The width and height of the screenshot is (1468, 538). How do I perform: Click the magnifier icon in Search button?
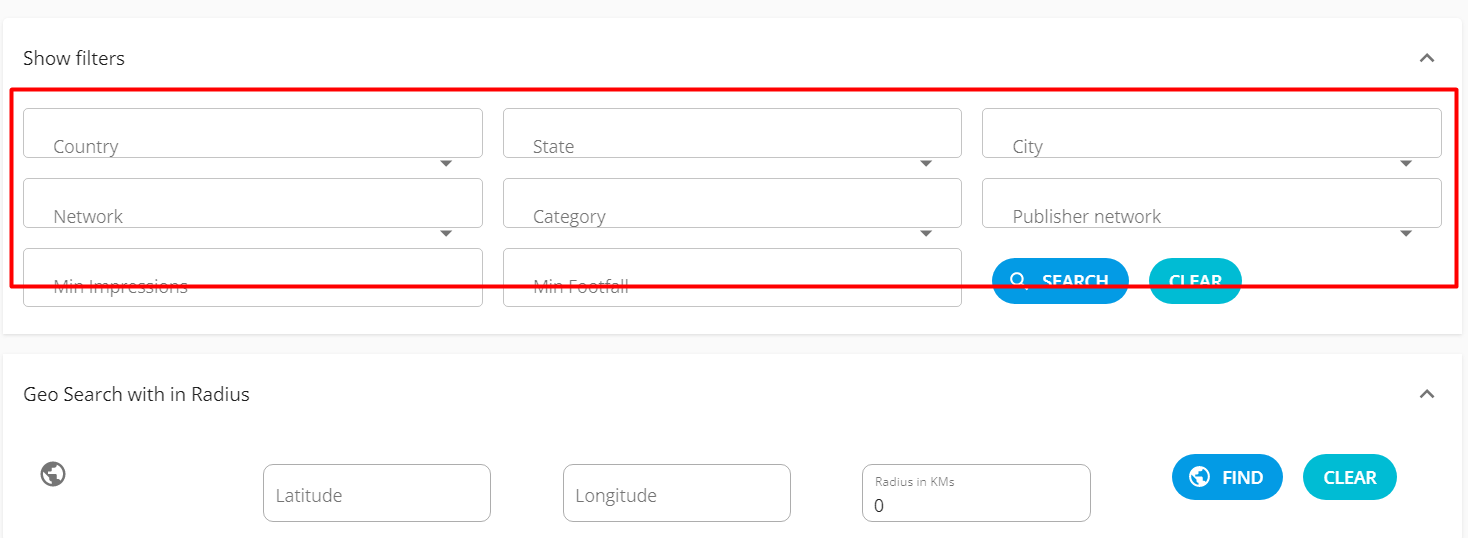(x=1019, y=281)
